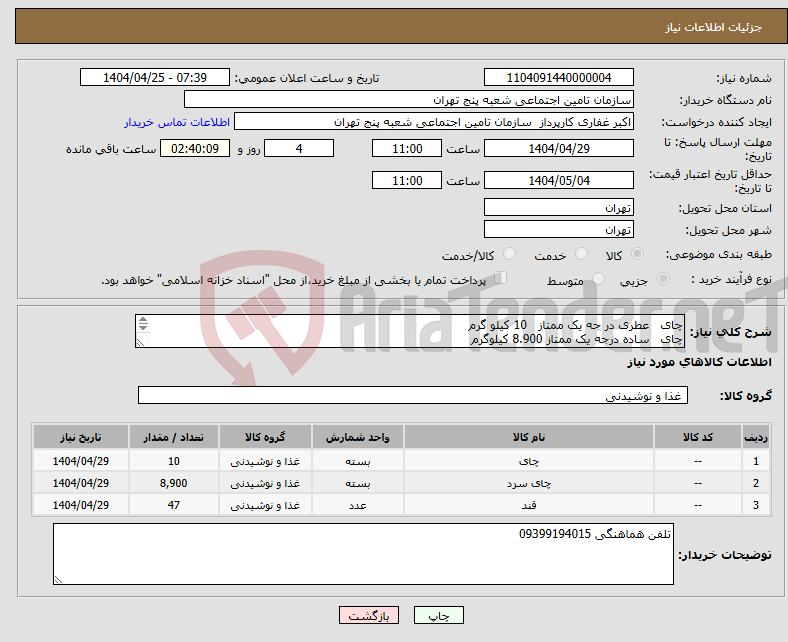Toggle the Islamic treasury payment checkbox
This screenshot has height=642, width=788.
[501, 278]
